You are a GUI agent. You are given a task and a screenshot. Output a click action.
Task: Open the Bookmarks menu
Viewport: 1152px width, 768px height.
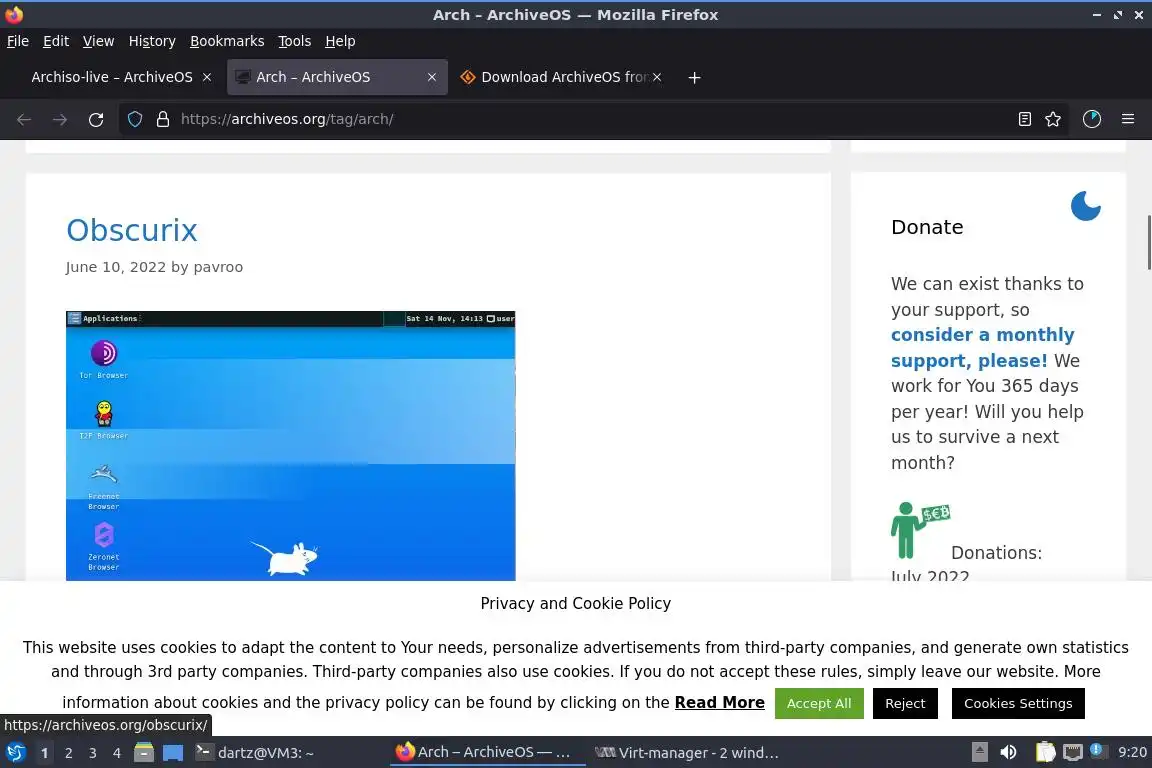pyautogui.click(x=227, y=41)
